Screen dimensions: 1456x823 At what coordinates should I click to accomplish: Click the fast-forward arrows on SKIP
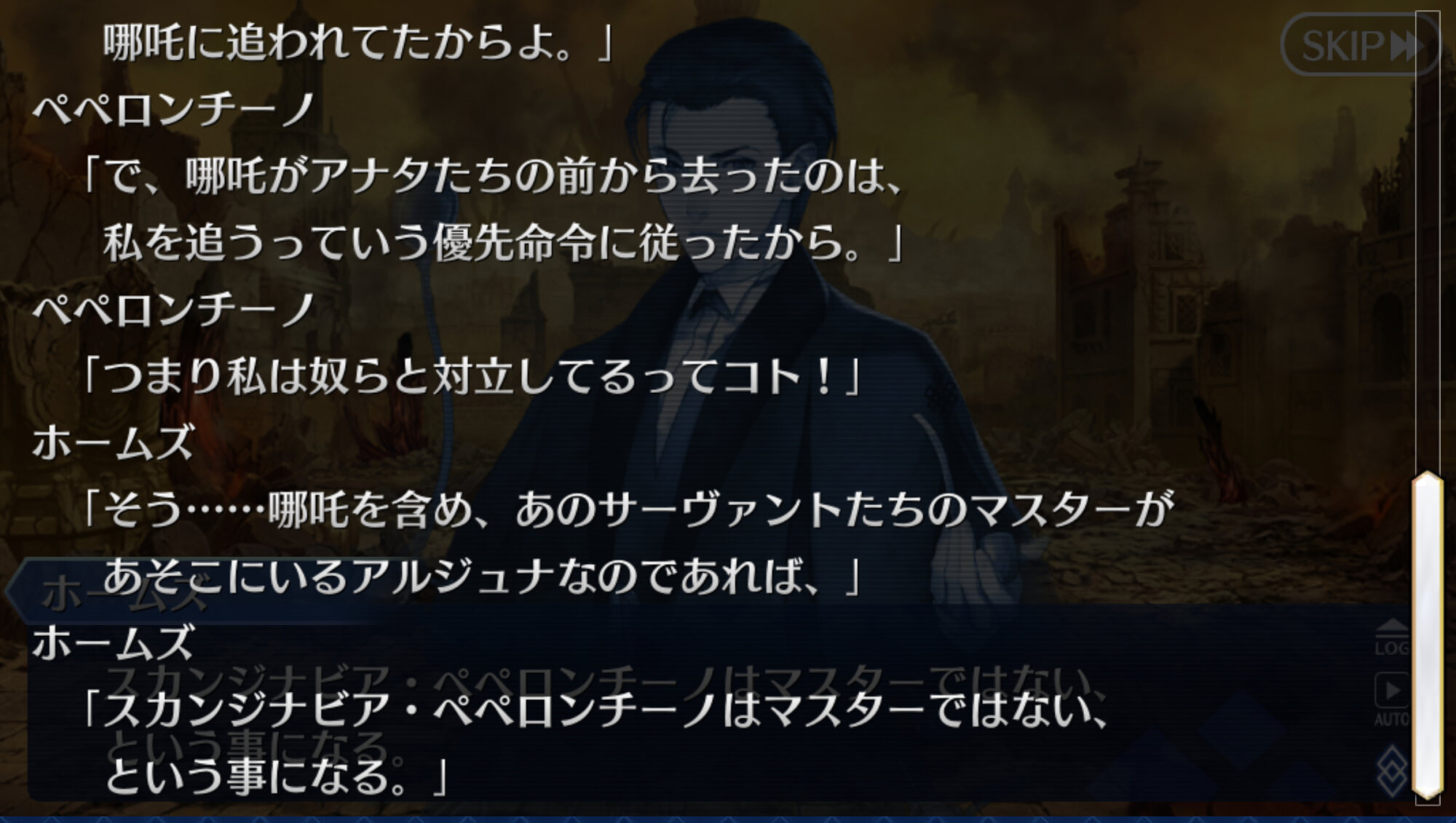(x=1406, y=47)
